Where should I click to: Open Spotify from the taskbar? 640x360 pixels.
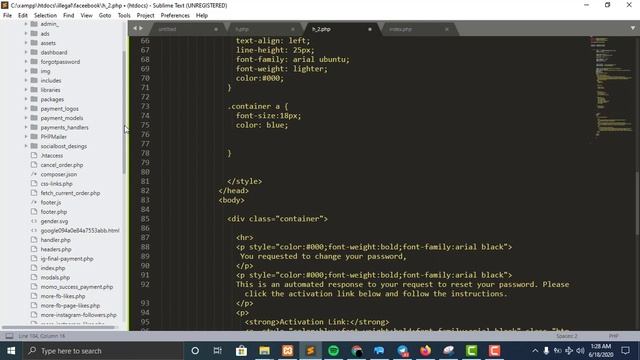click(333, 351)
